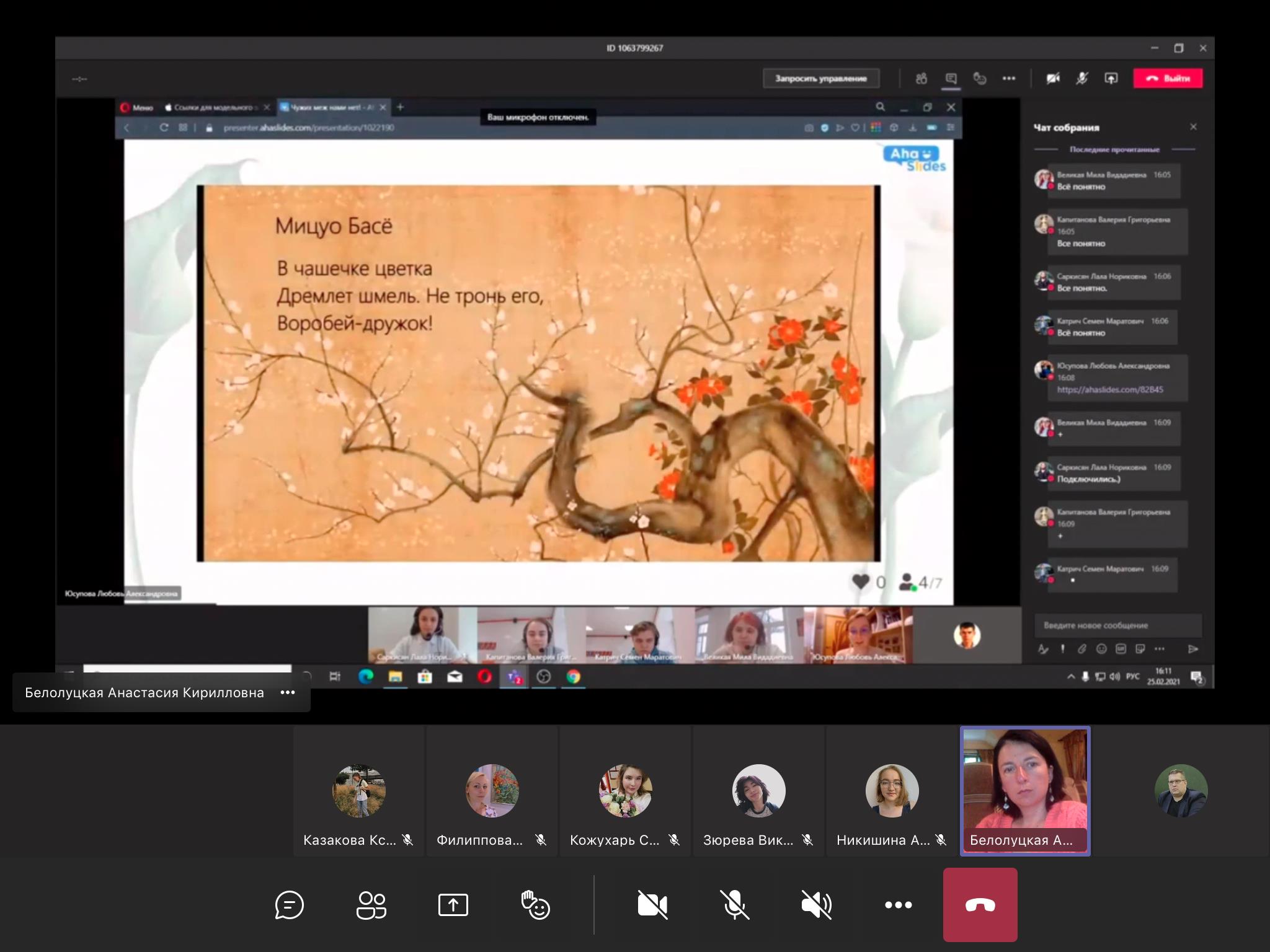The height and width of the screenshot is (952, 1270).
Task: Click the Запросить управление button
Action: click(820, 79)
